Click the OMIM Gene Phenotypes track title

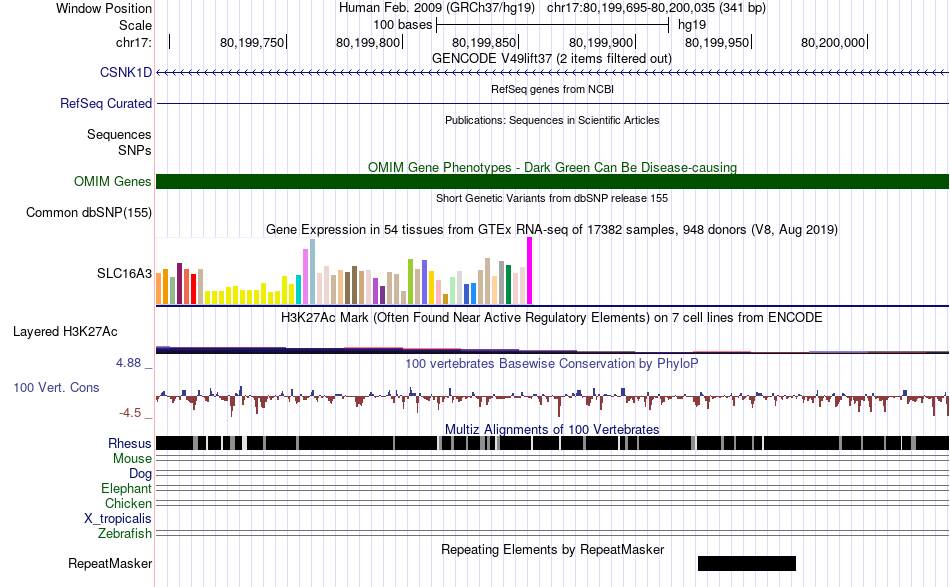[552, 167]
